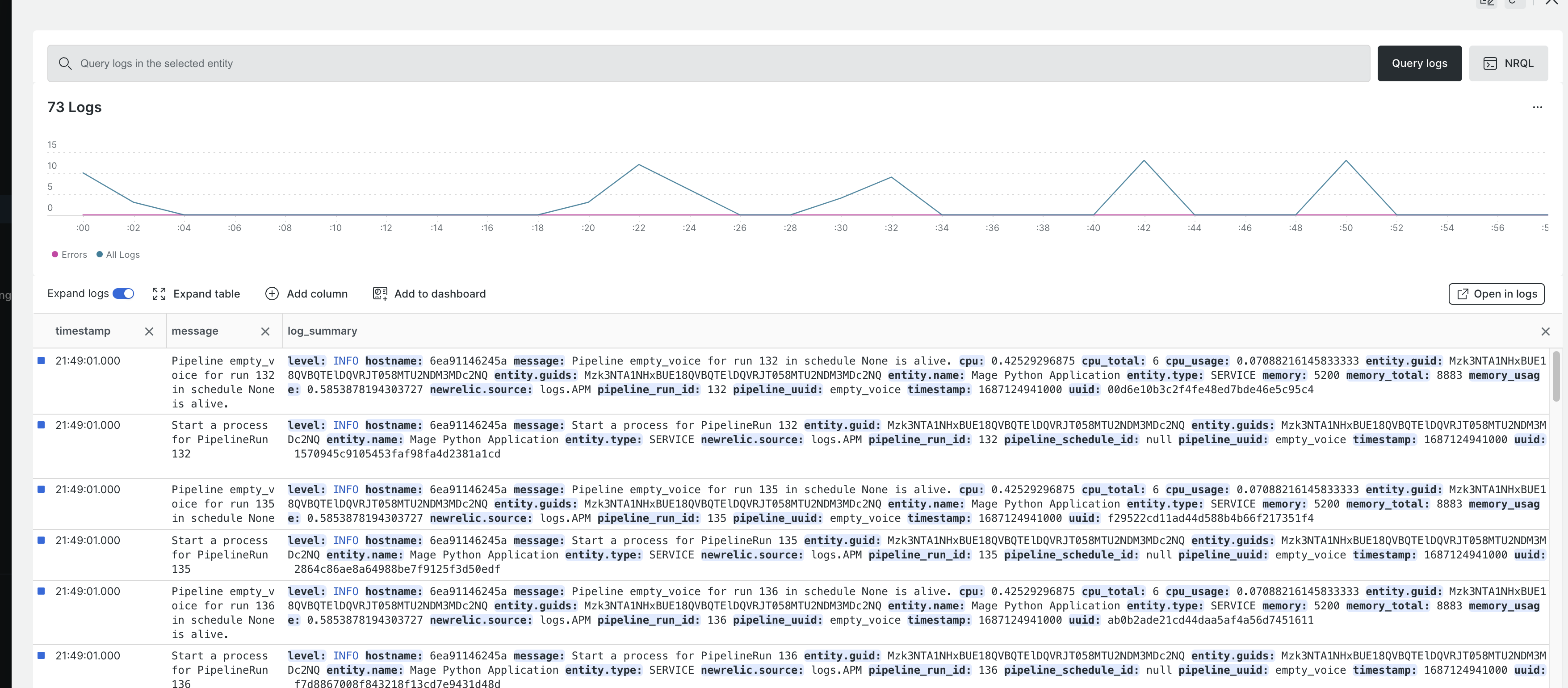Viewport: 1568px width, 688px height.
Task: Open the 'Pipeline empty_voice for run 132' message cell
Action: 223,382
